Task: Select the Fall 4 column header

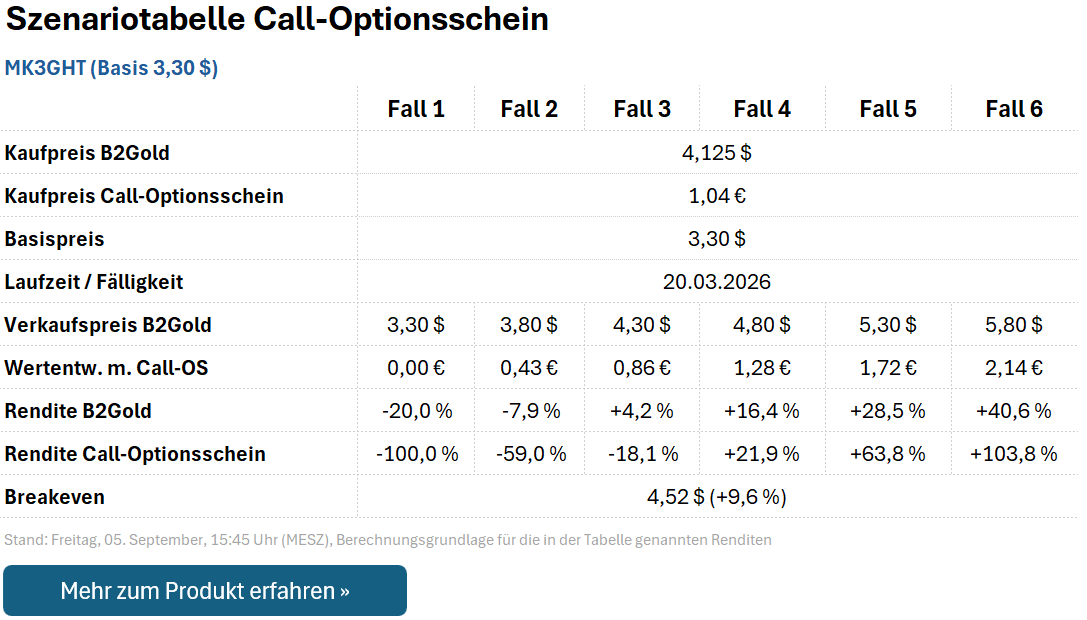Action: pos(762,109)
